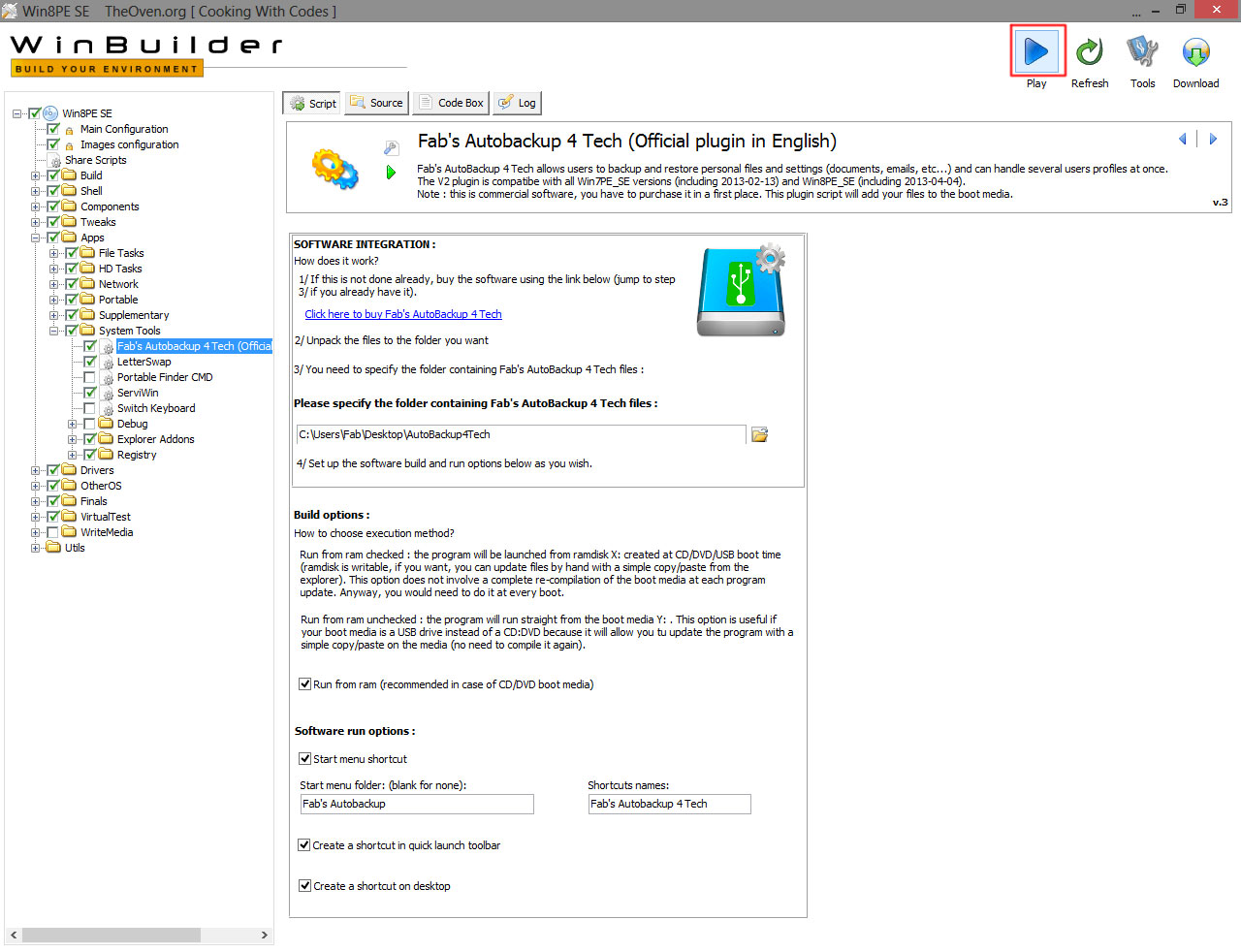Select the HD Tasks tree item
This screenshot has height=952, width=1241.
click(120, 269)
